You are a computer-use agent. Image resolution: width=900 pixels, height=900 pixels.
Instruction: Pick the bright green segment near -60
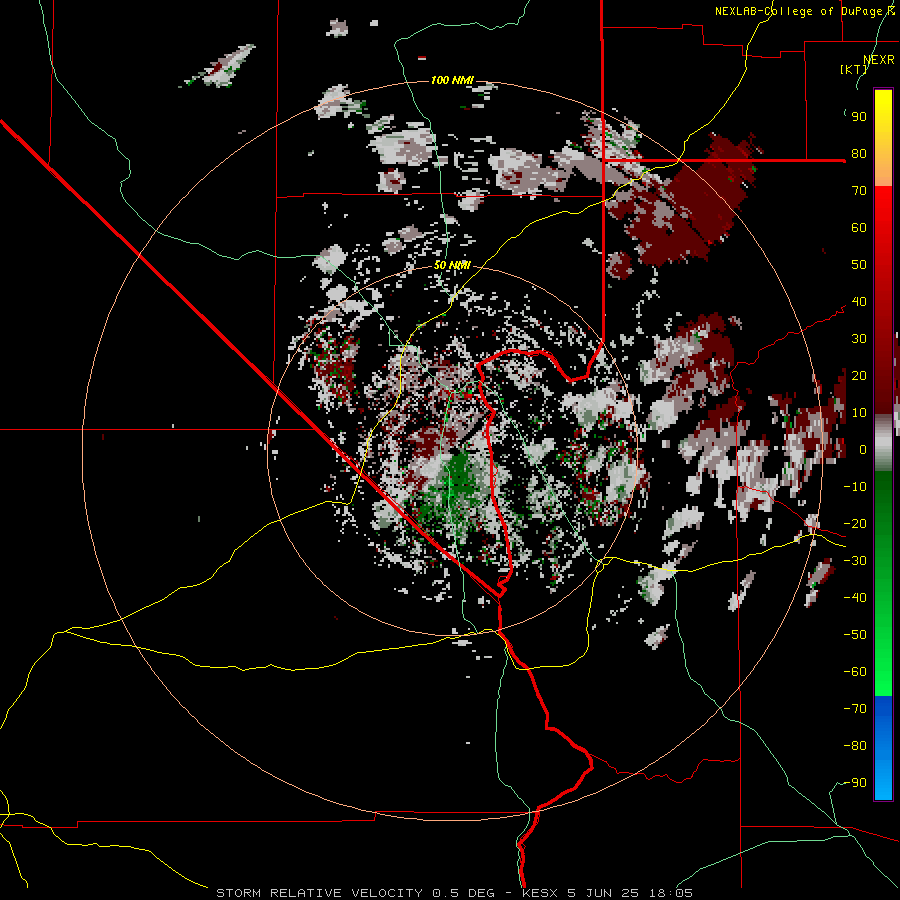(883, 672)
